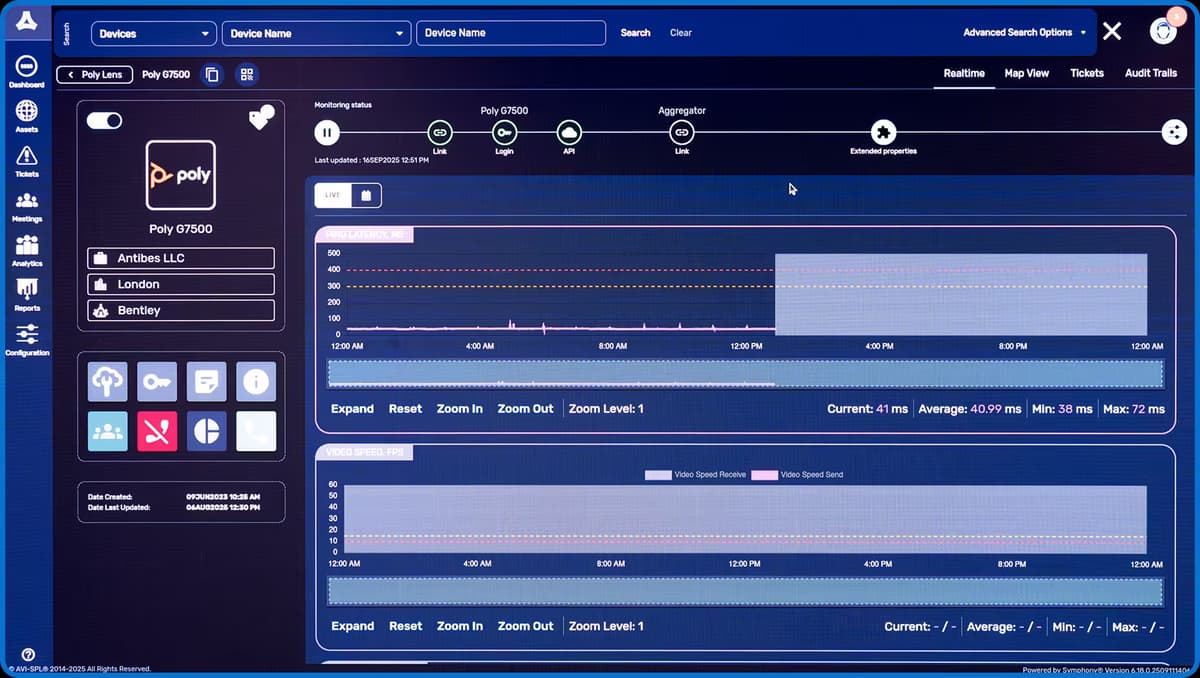1200x678 pixels.
Task: Click the API cloud status icon
Action: click(569, 132)
